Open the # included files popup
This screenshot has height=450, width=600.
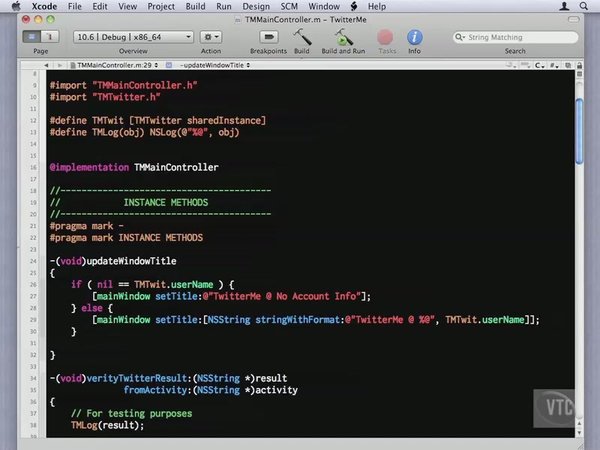(x=554, y=65)
